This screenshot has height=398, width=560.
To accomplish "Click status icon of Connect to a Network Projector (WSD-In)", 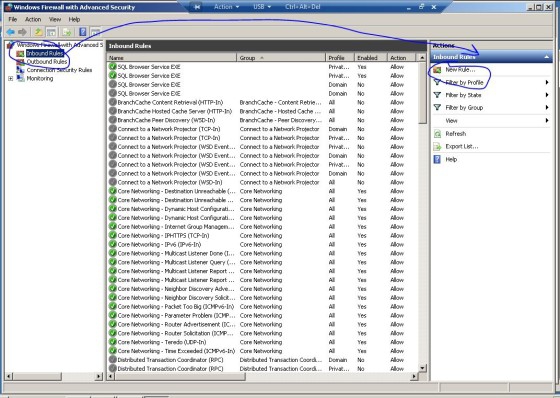I will pos(113,182).
